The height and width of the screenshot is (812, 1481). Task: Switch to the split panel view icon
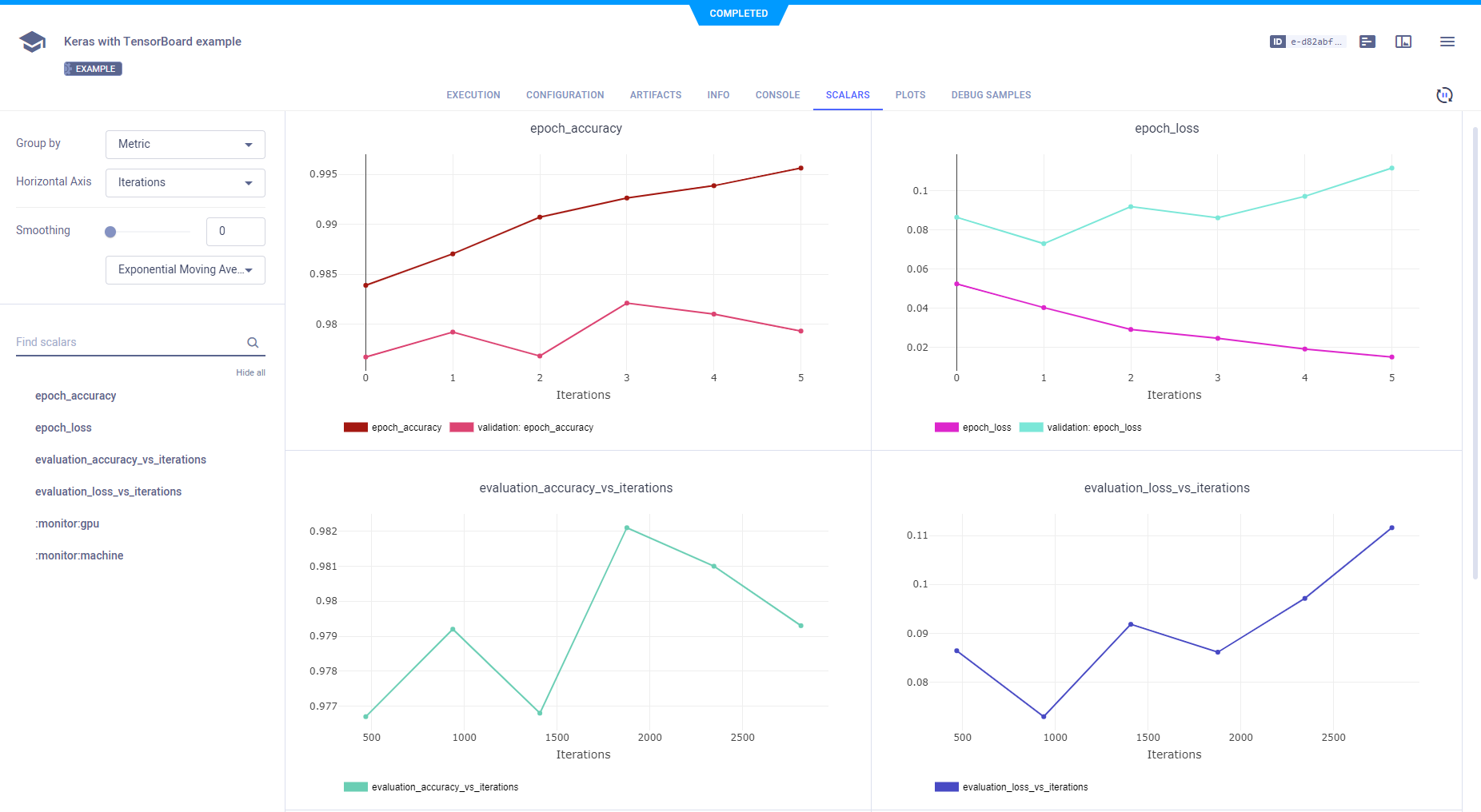(x=1403, y=42)
